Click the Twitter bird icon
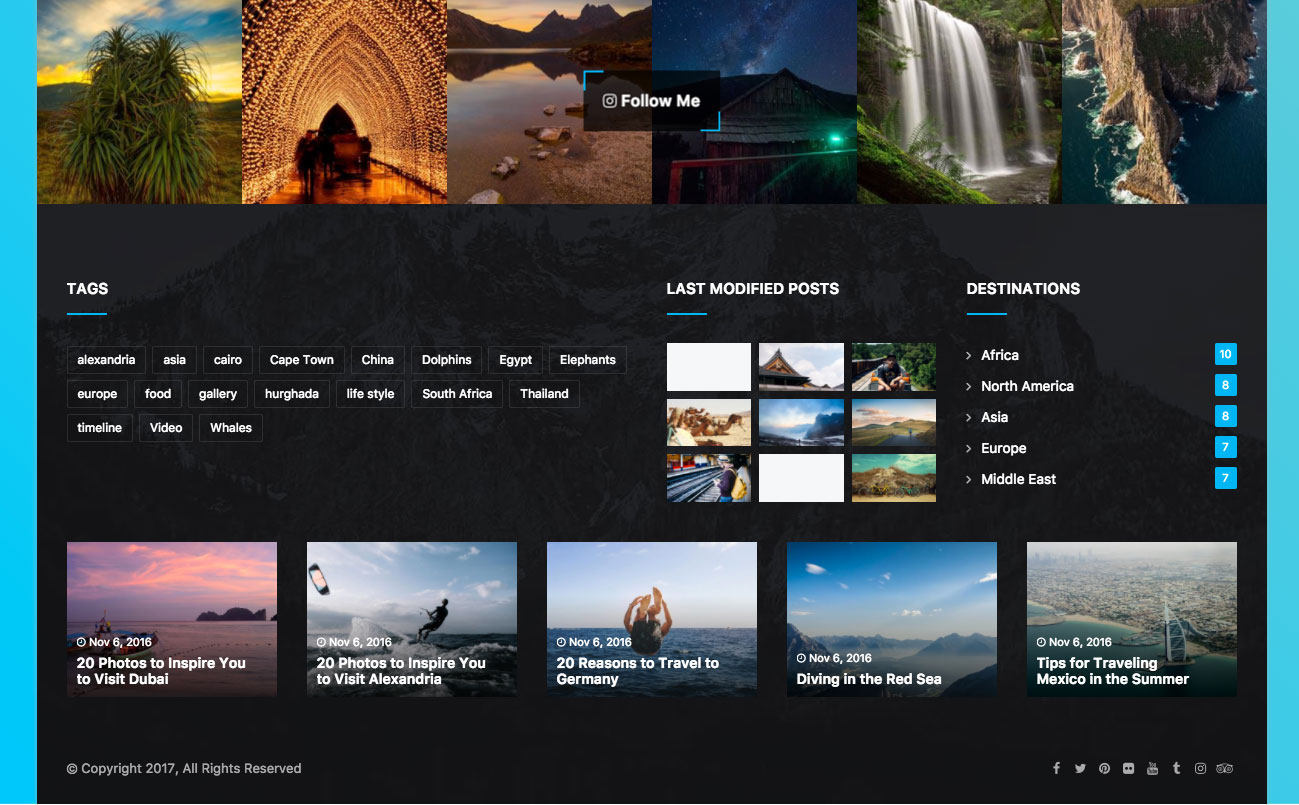Screen dimensions: 1299x805 coord(1080,769)
